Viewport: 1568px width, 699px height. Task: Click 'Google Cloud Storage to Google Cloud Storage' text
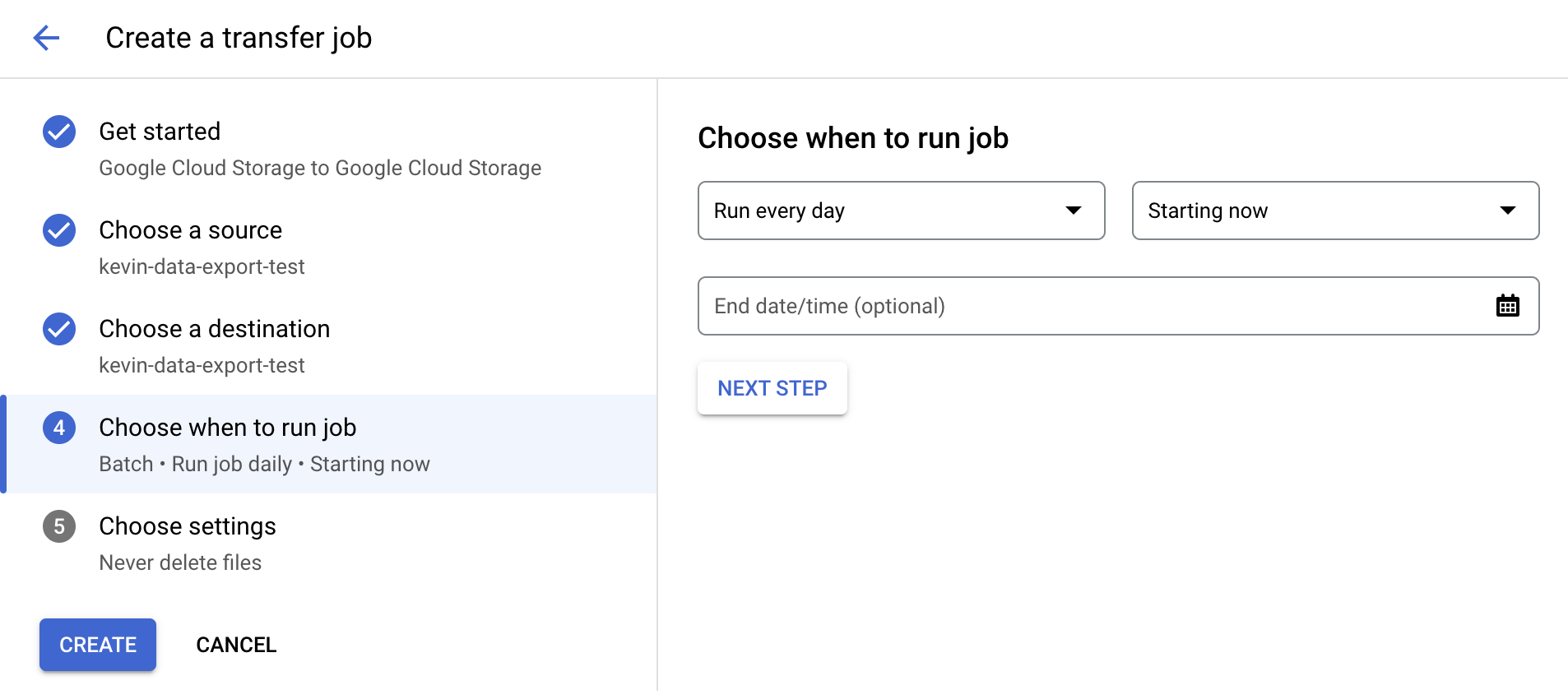point(320,168)
